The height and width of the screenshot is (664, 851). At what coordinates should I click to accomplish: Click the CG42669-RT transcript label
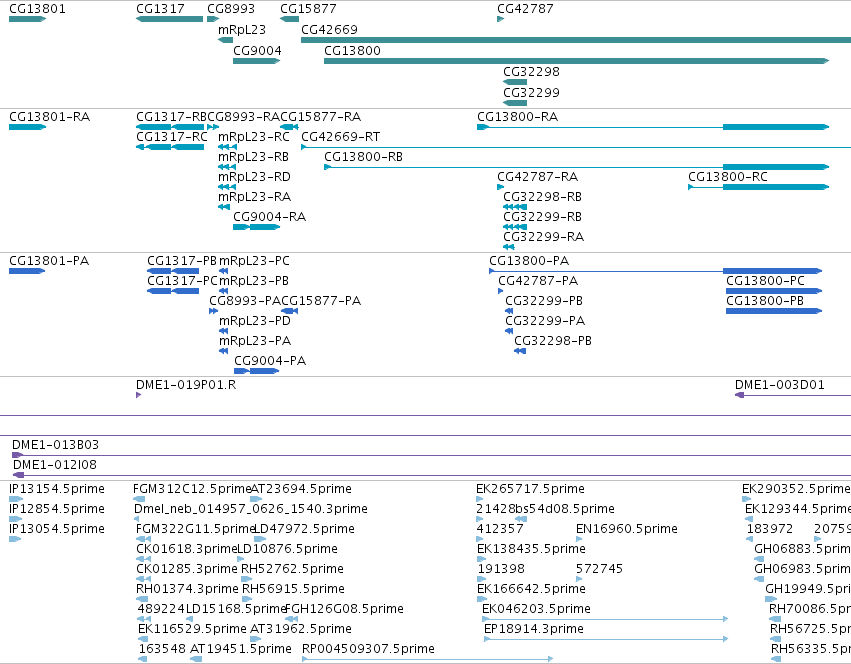click(341, 137)
